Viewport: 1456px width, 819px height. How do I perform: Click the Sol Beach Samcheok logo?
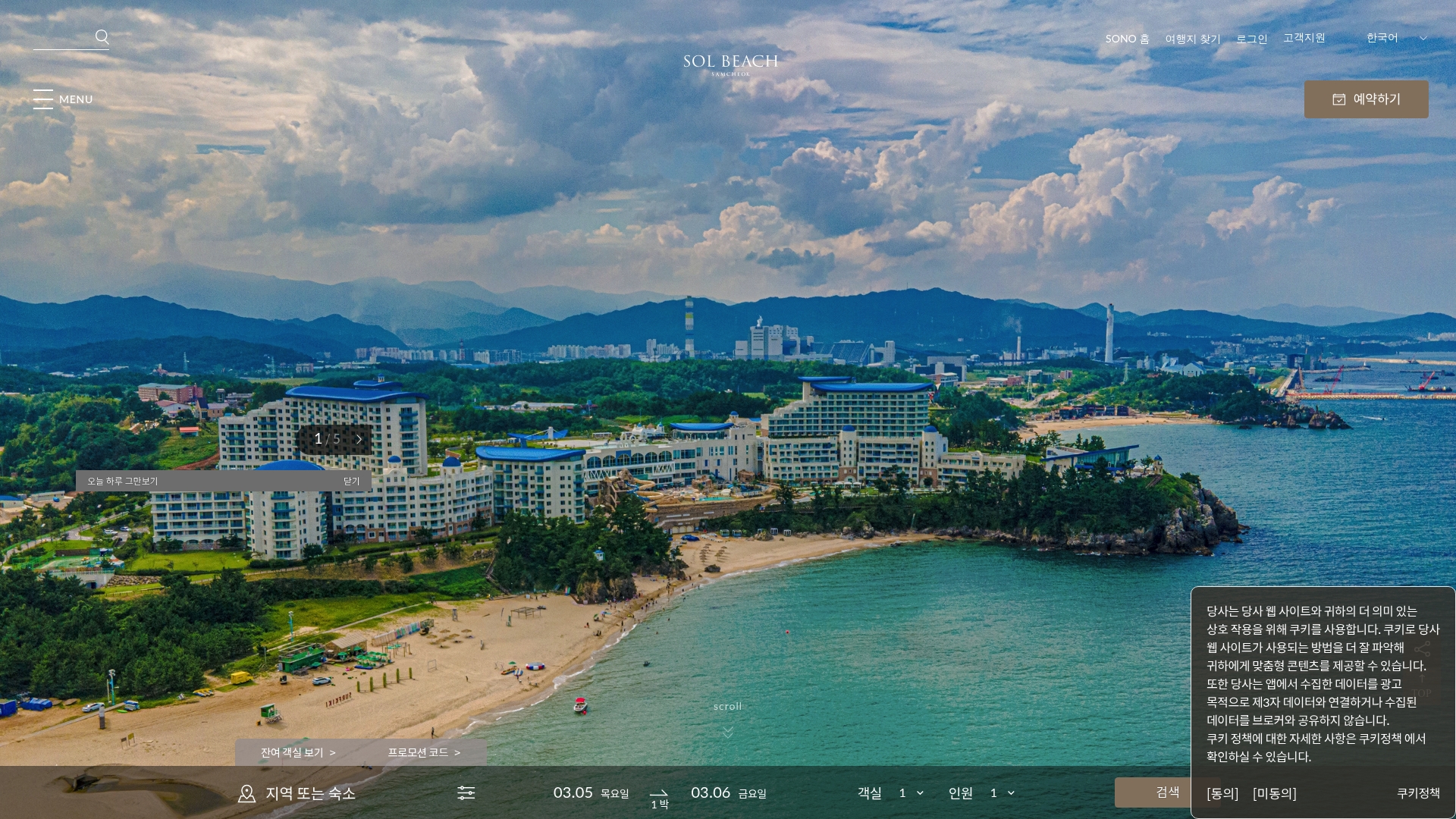point(730,64)
